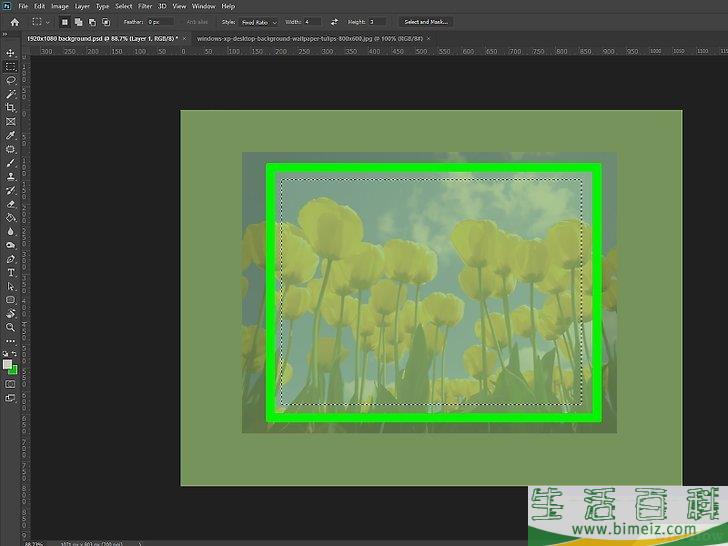
Task: Select the Horizontal Type tool
Action: 11,273
